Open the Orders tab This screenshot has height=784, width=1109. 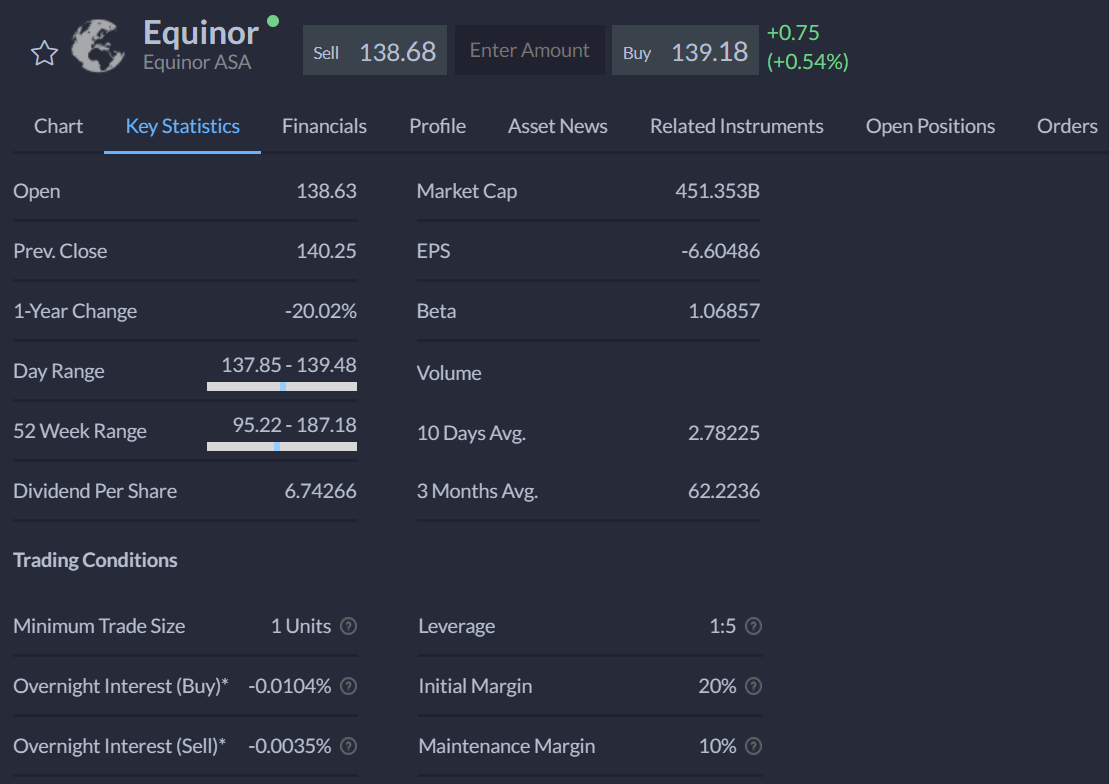click(1067, 126)
